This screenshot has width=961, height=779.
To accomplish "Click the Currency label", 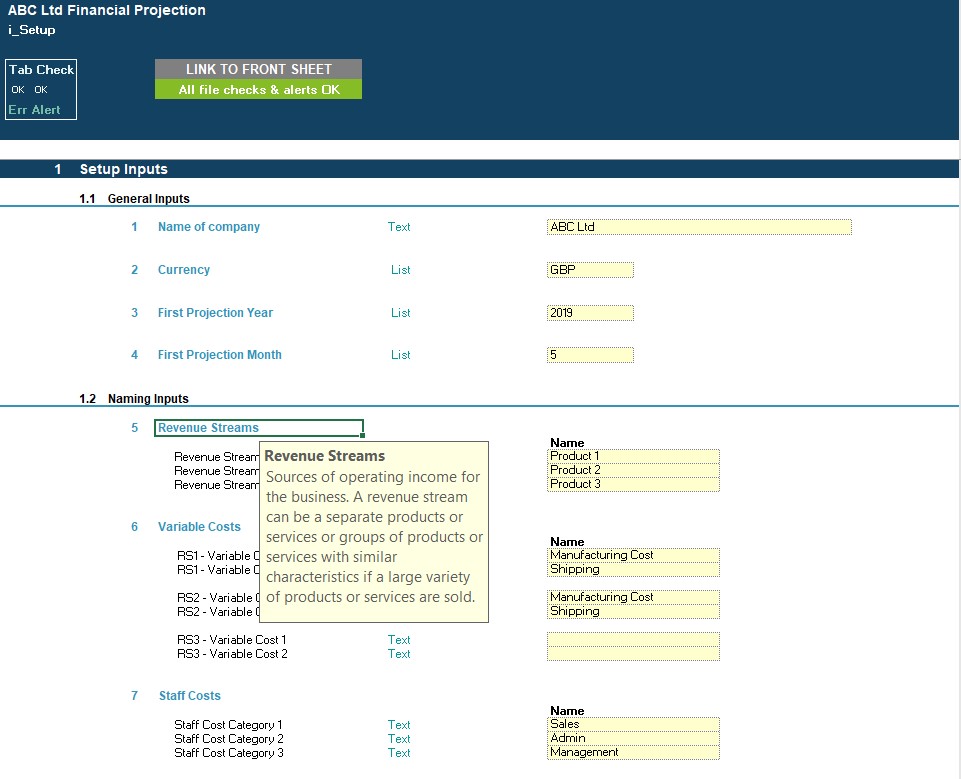I will point(184,270).
